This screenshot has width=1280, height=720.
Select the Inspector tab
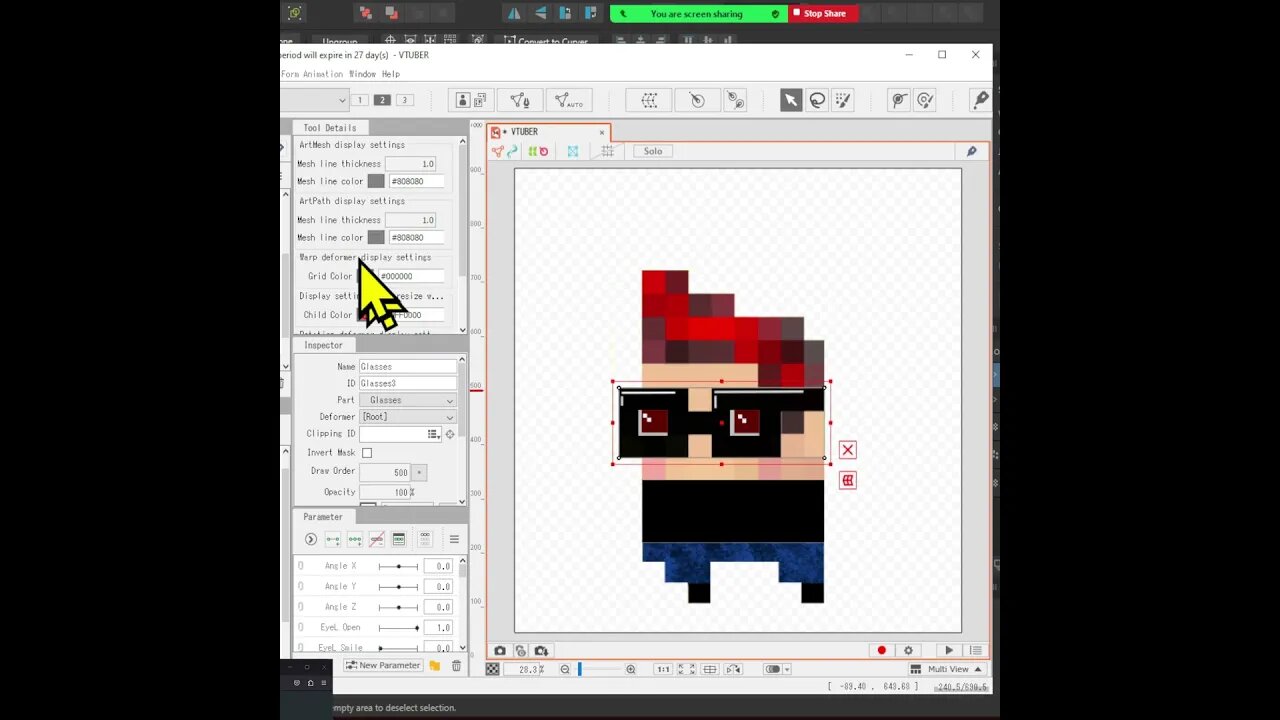(323, 345)
